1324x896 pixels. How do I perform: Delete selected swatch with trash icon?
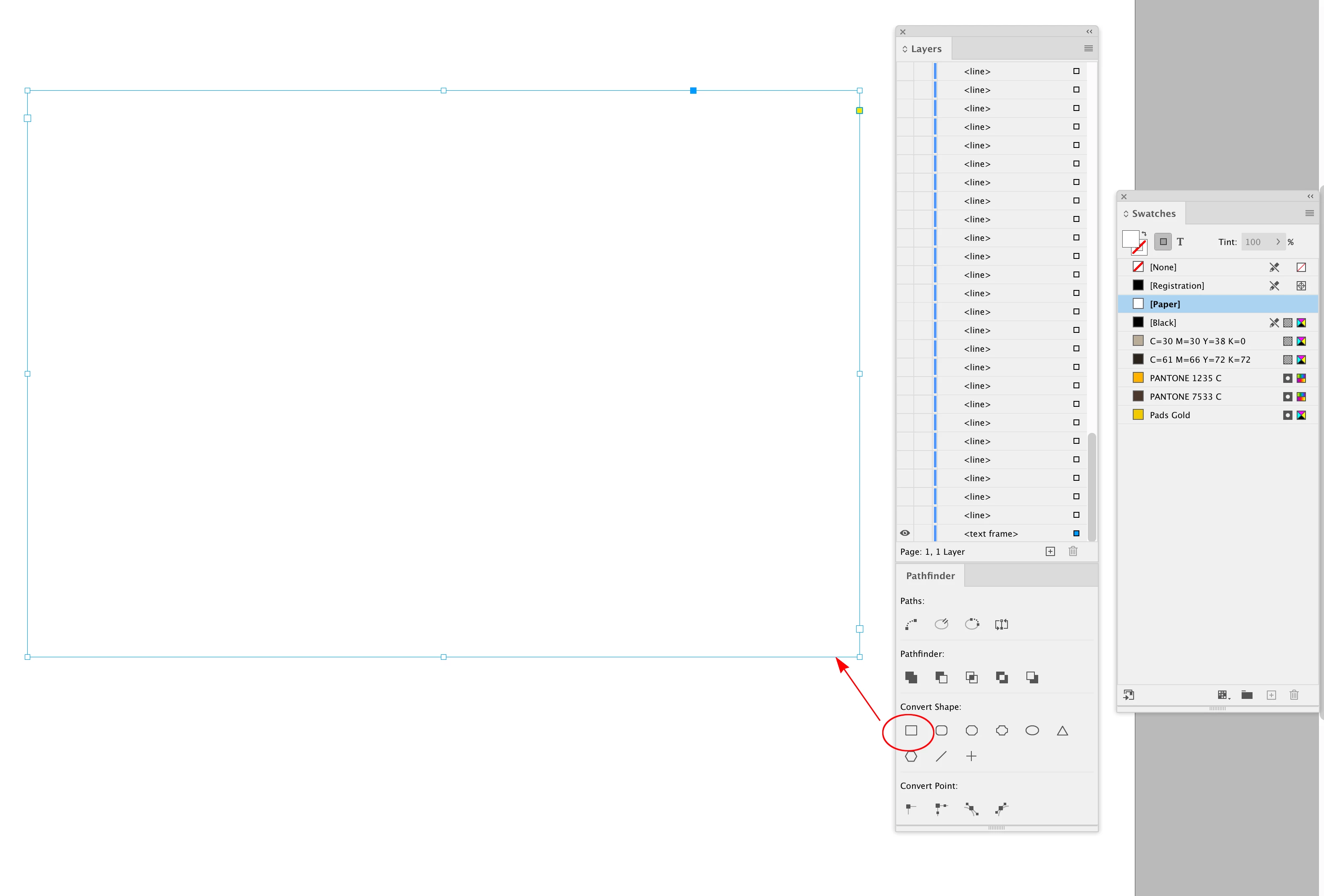(1294, 695)
